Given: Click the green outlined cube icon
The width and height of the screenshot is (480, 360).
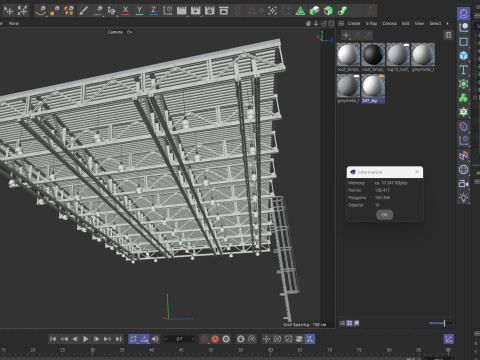Looking at the screenshot, I should coord(328,11).
